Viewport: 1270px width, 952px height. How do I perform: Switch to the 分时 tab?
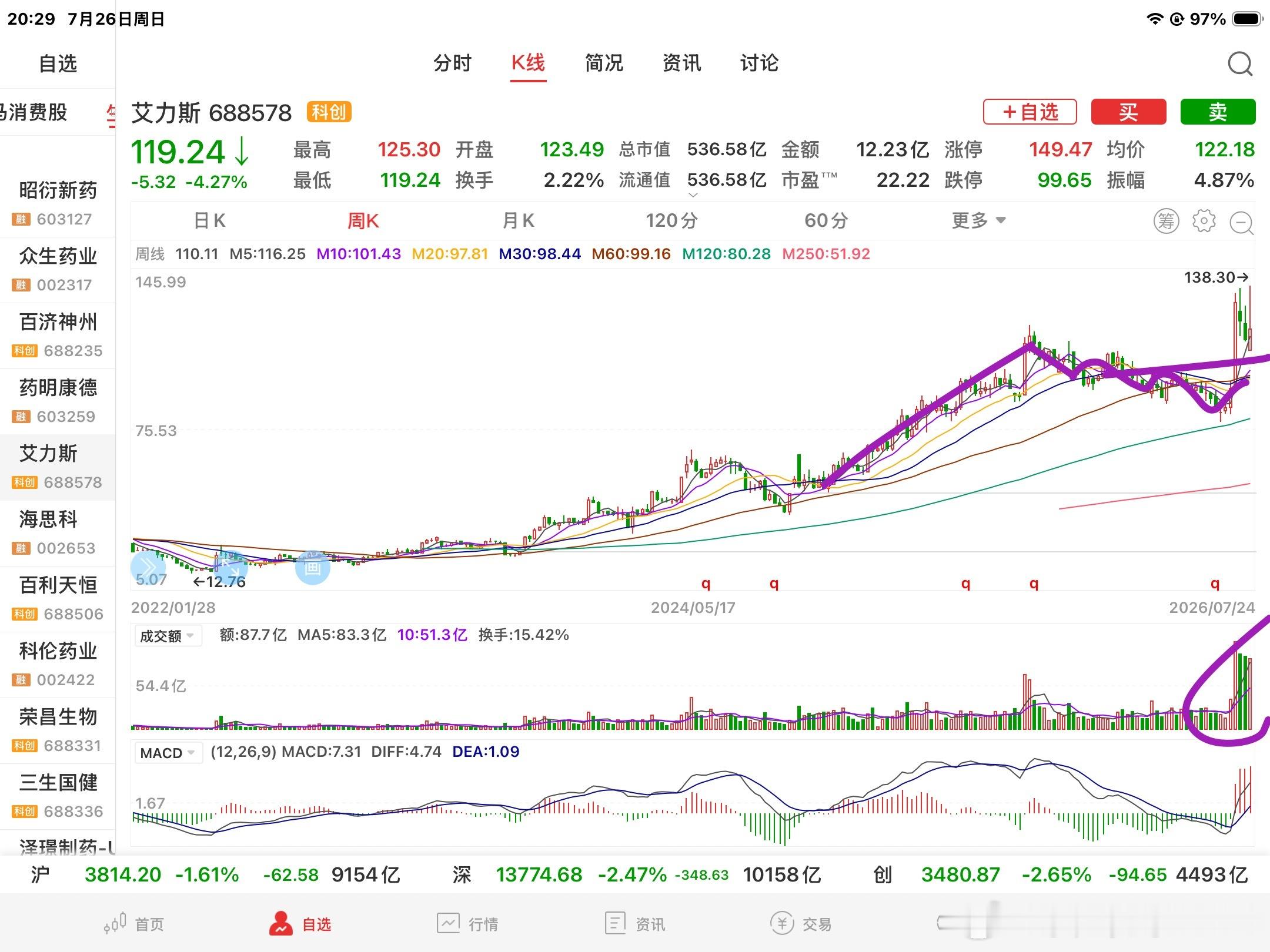452,63
